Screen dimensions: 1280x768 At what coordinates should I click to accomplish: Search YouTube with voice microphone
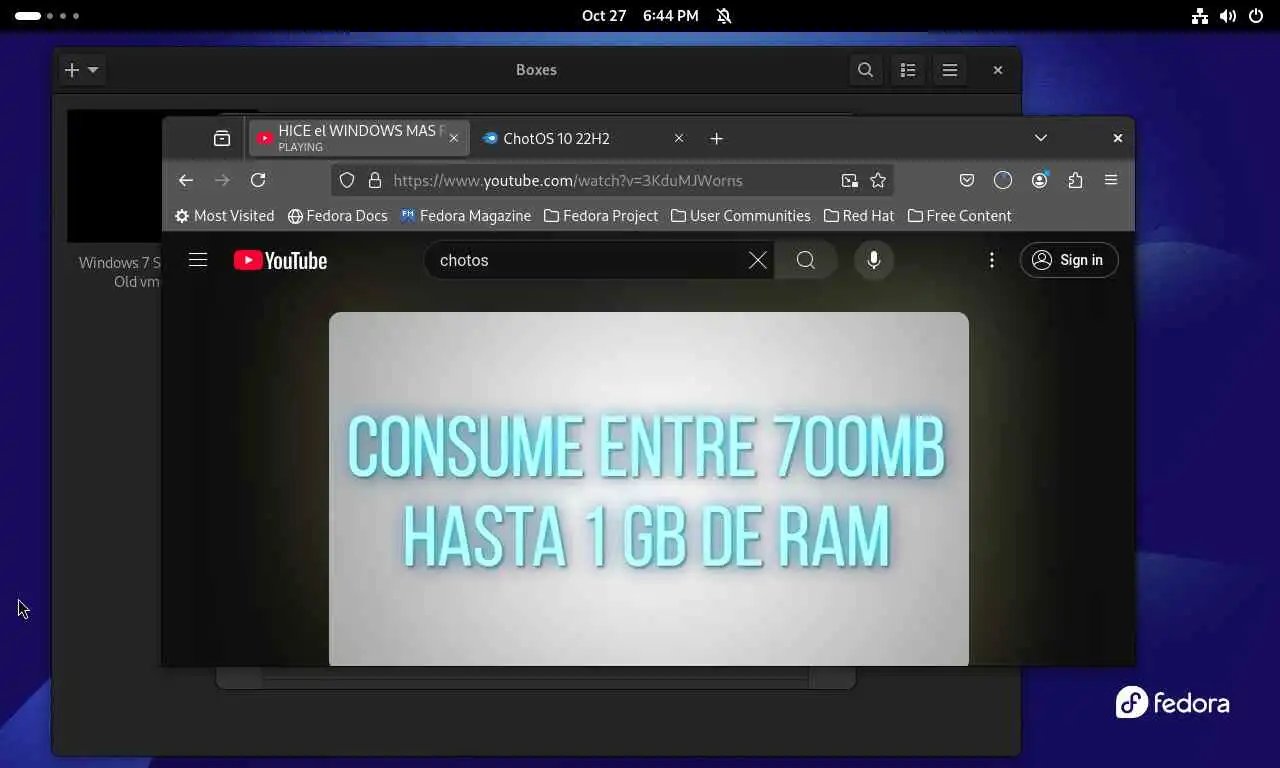[x=874, y=260]
